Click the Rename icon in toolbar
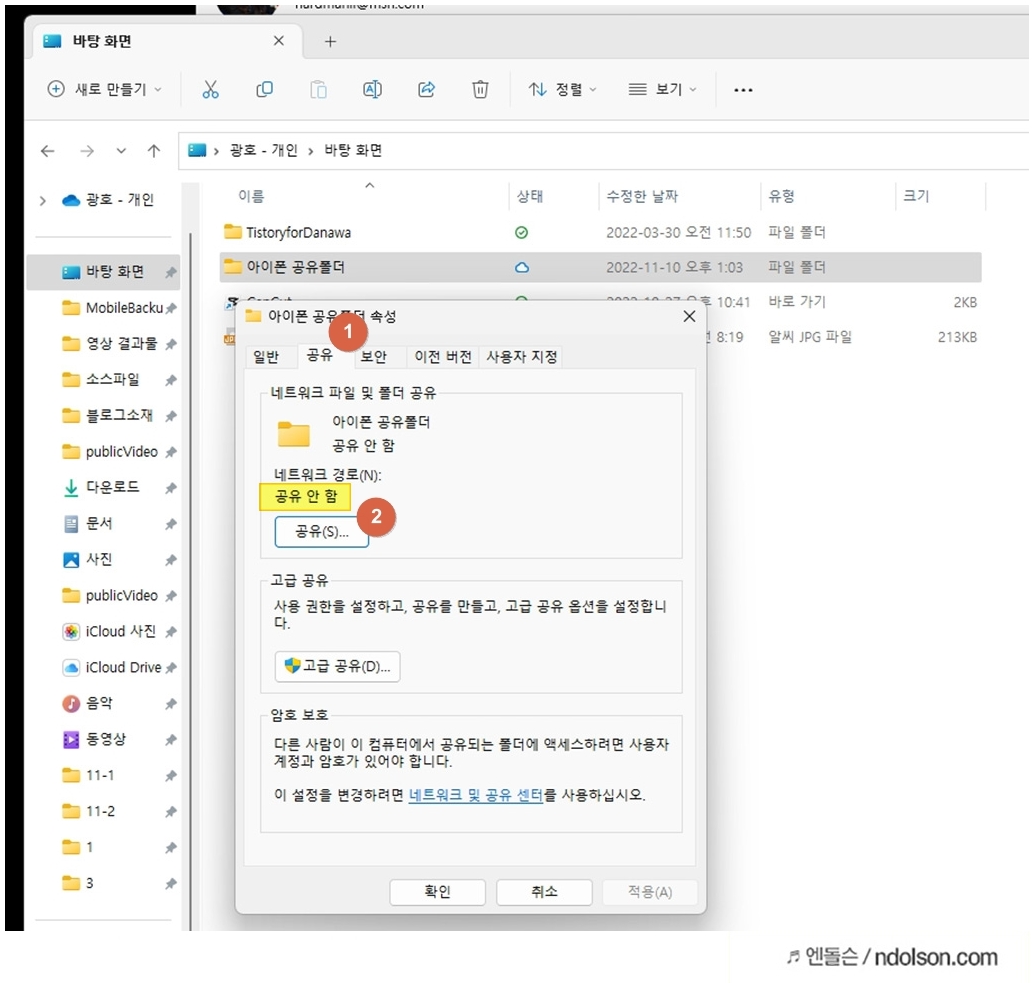 coord(373,89)
